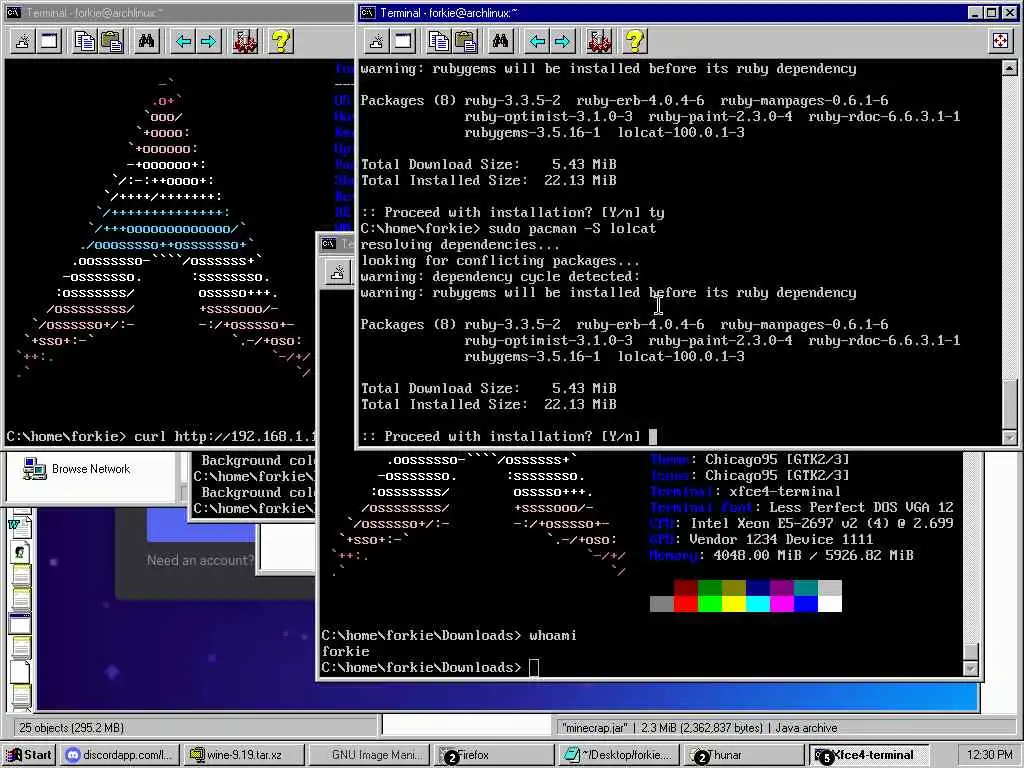Image resolution: width=1024 pixels, height=768 pixels.
Task: Click down arrow on Downloads terminal scrollbar
Action: (970, 669)
